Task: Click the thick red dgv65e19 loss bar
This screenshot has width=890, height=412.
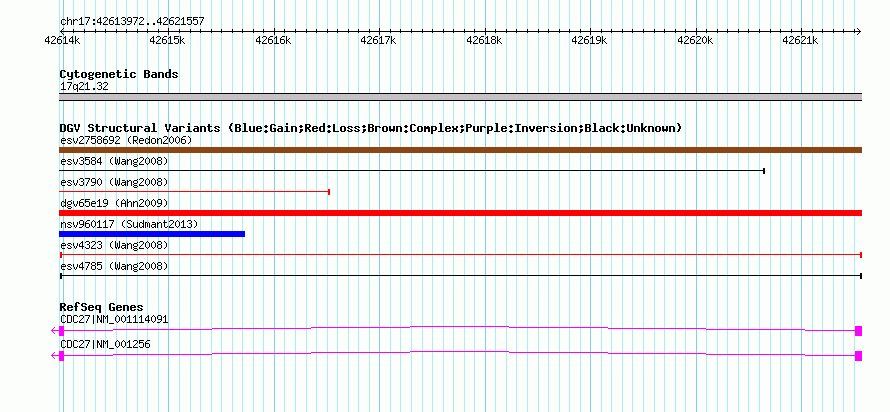Action: [460, 213]
